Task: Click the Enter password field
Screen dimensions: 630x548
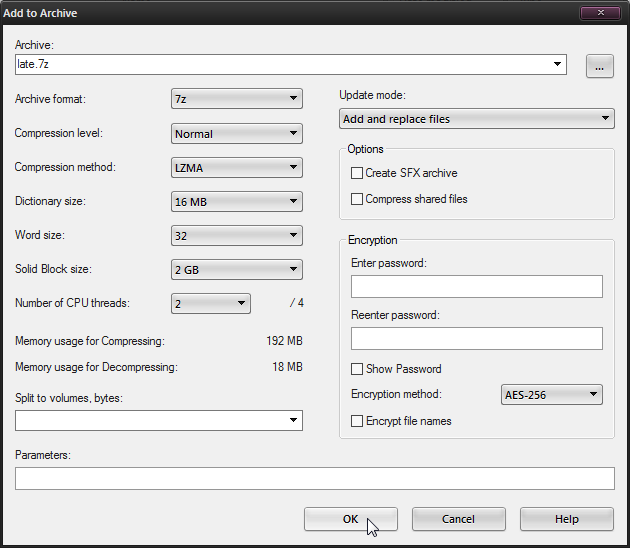Action: pos(476,287)
